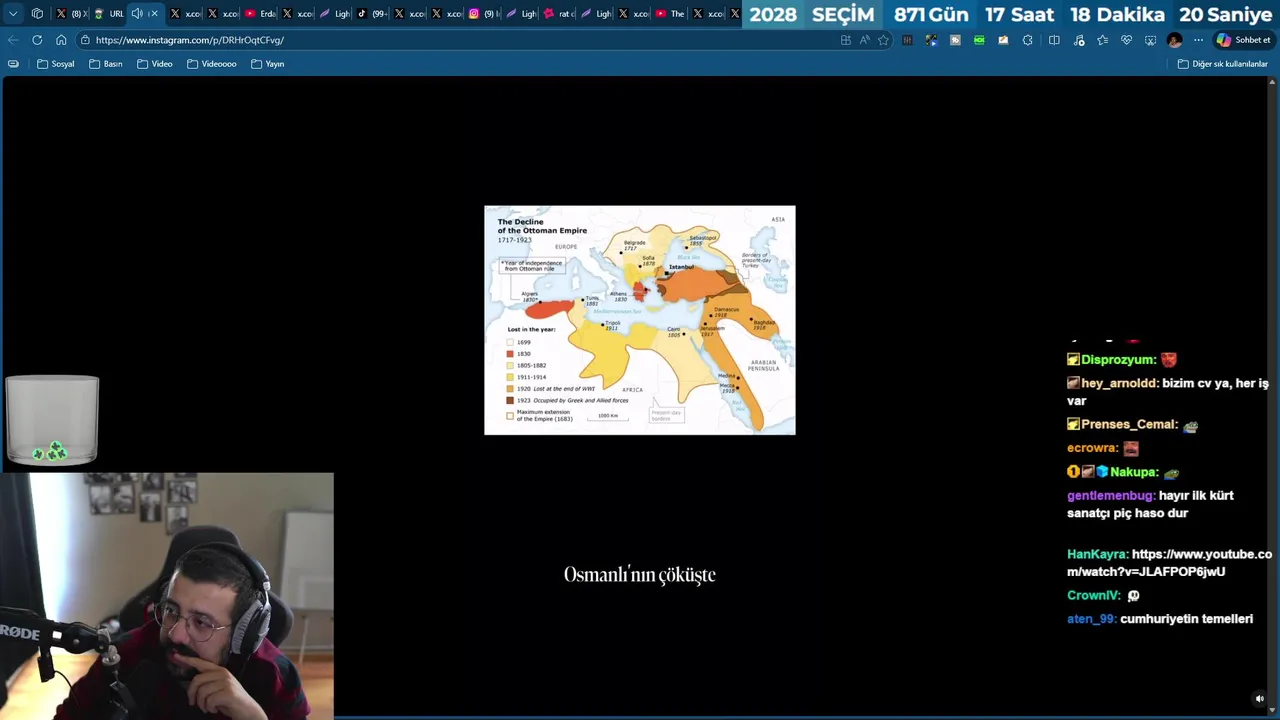Open the dark equalizer extension icon
Image resolution: width=1280 pixels, height=720 pixels.
tap(907, 40)
